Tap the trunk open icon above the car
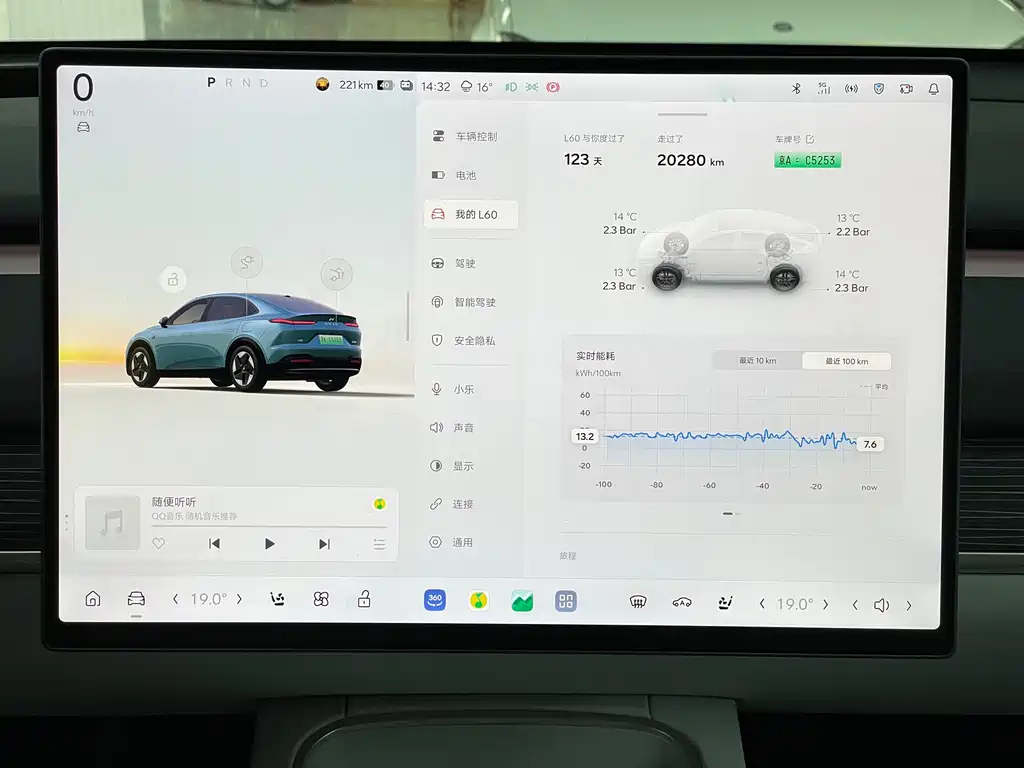This screenshot has height=768, width=1024. point(336,273)
